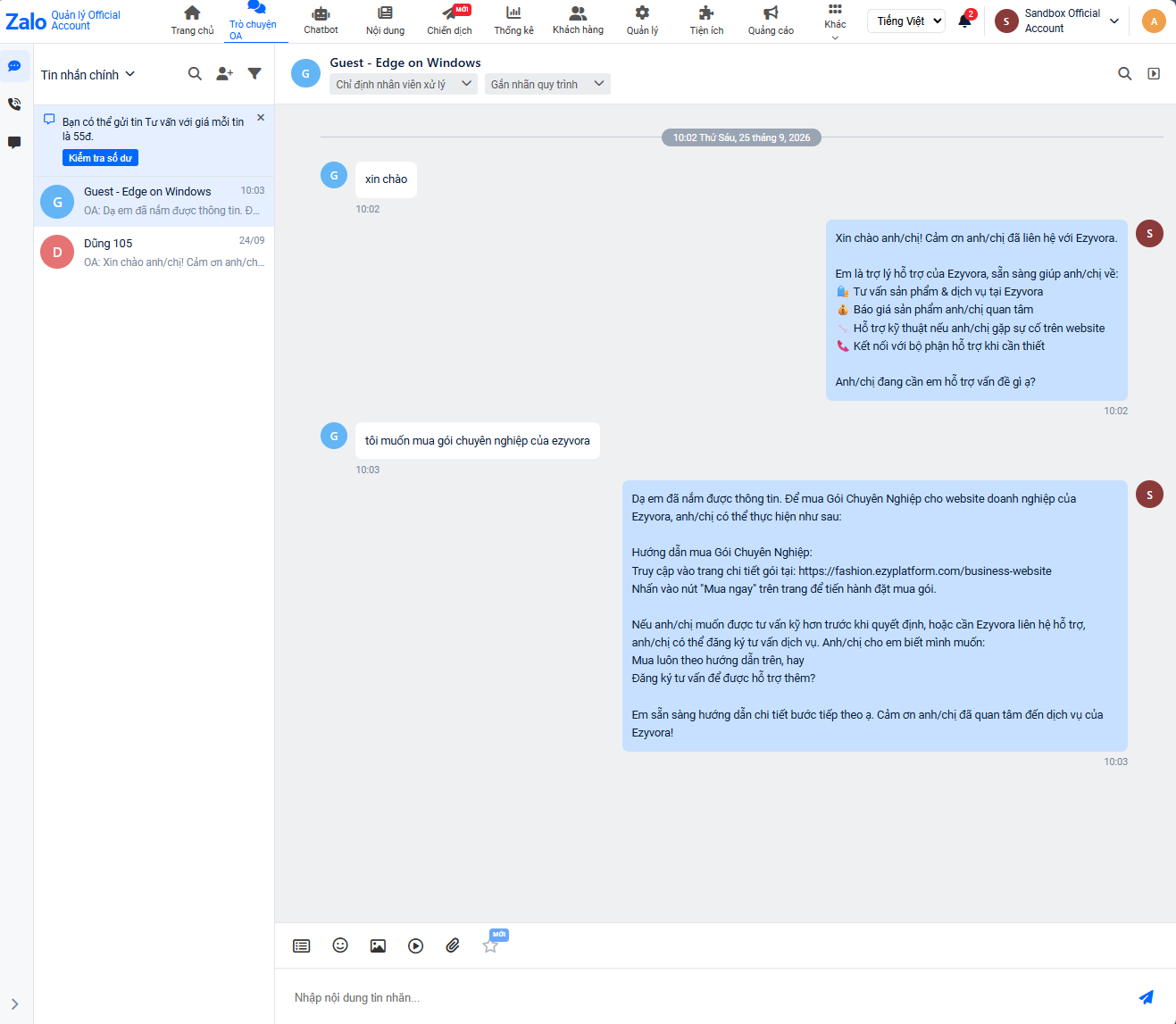Open the Tin nhắn chính dropdown
Image resolution: width=1176 pixels, height=1024 pixels.
[x=88, y=75]
